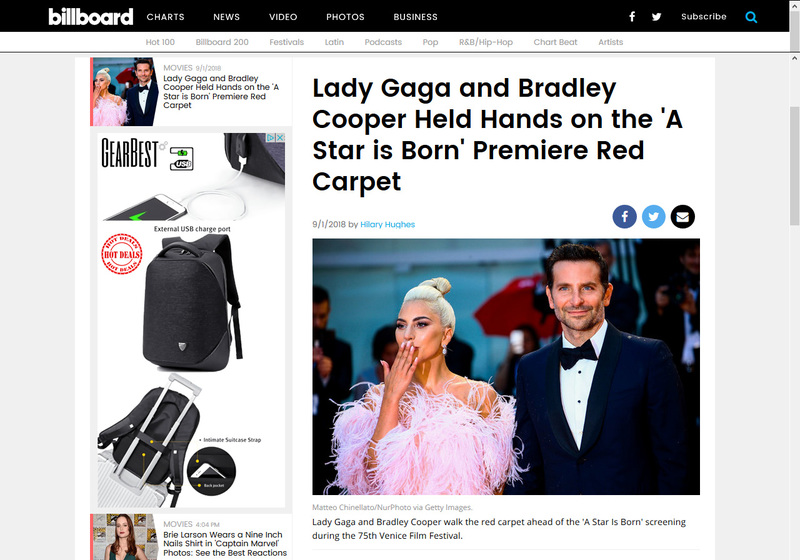800x560 pixels.
Task: Click the page's vertical scrollbar thumb
Action: [794, 166]
